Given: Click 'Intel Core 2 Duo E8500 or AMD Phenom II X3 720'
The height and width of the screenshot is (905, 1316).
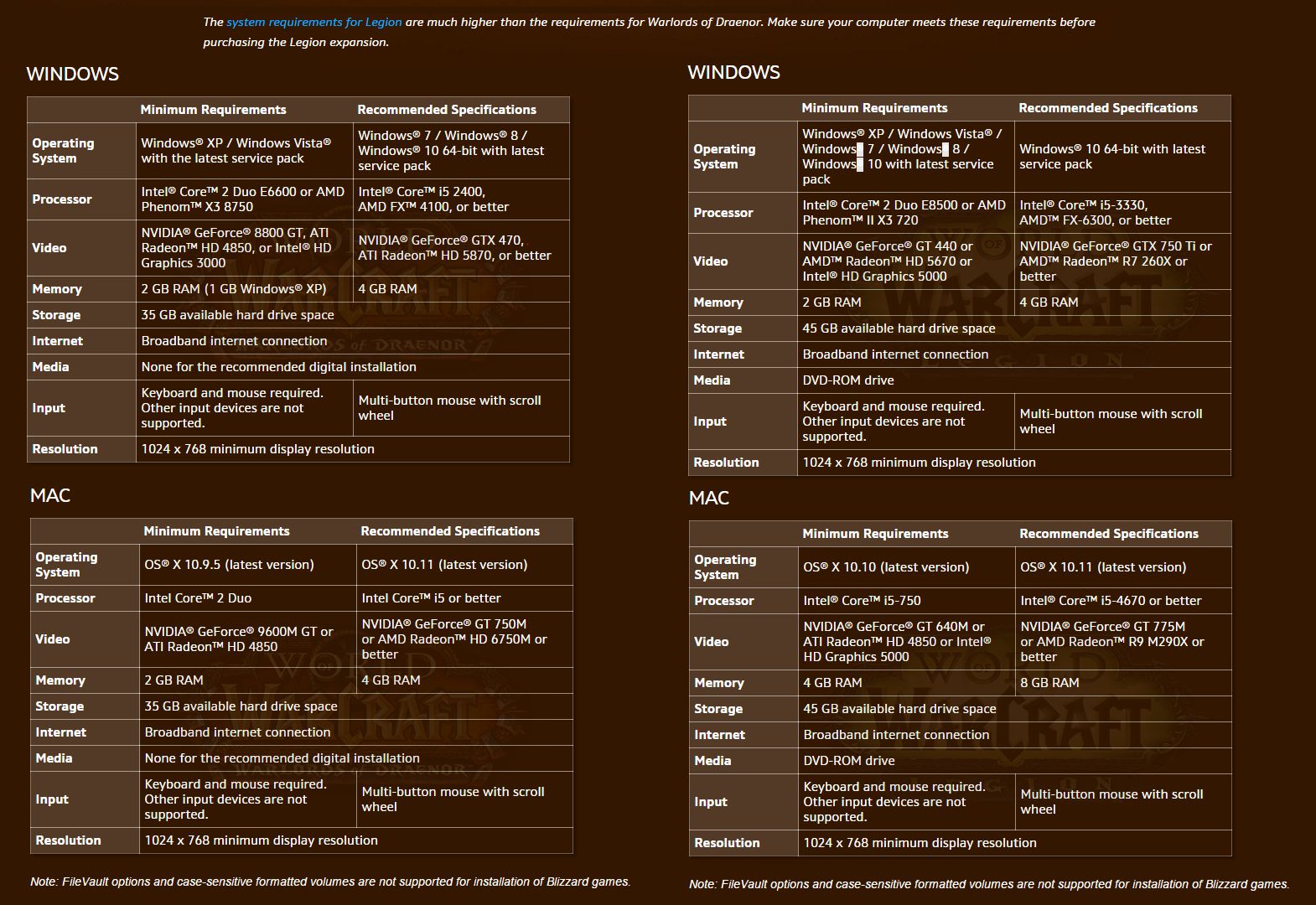Looking at the screenshot, I should pos(906,213).
